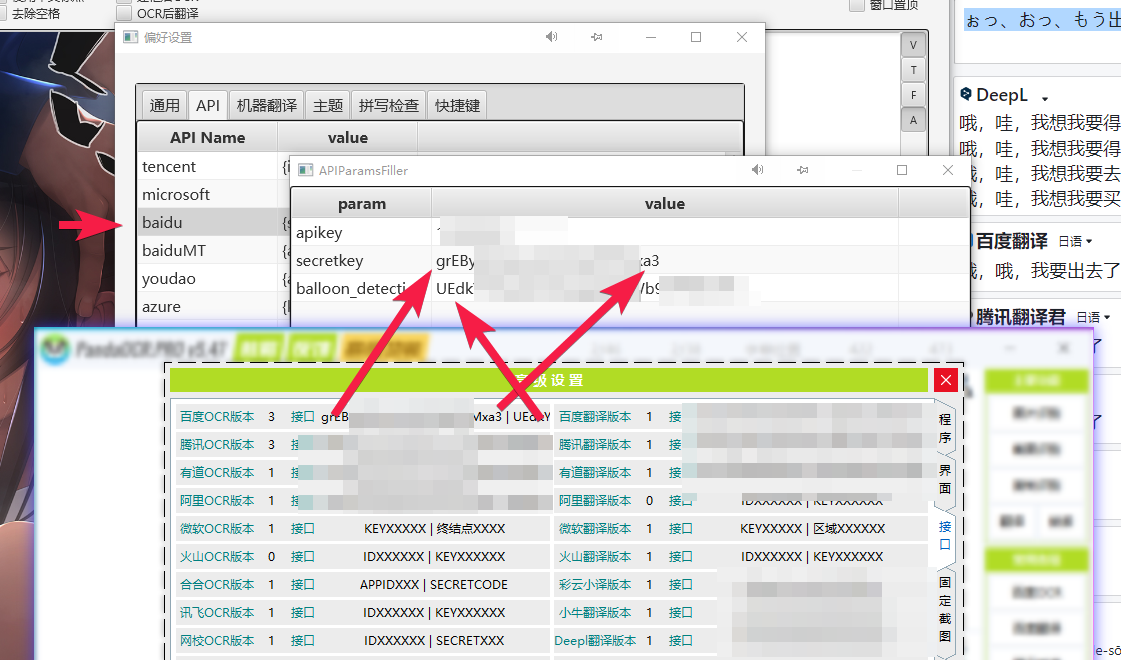Switch to the 机器翻译 tab

(266, 104)
